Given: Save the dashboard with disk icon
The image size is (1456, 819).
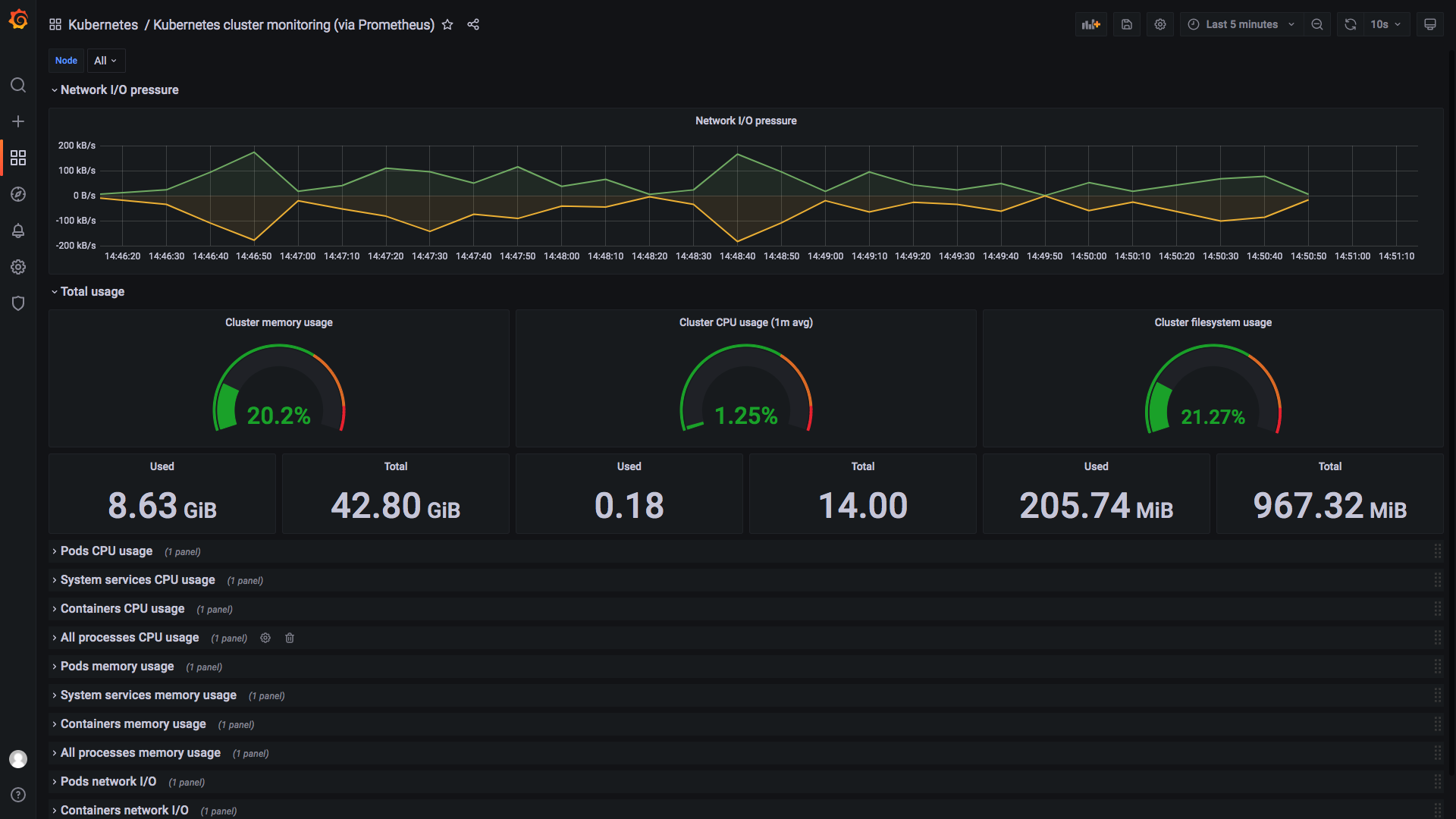Looking at the screenshot, I should click(1127, 24).
